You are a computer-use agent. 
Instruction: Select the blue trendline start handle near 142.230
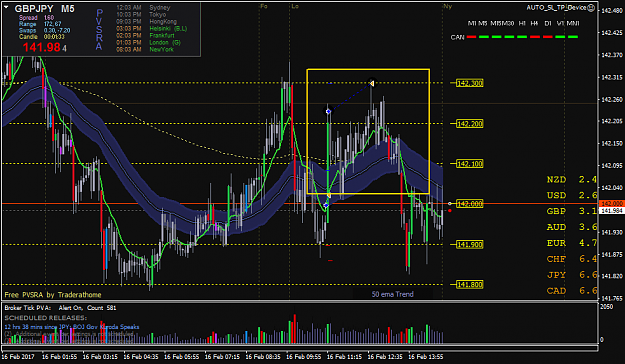tap(328, 111)
